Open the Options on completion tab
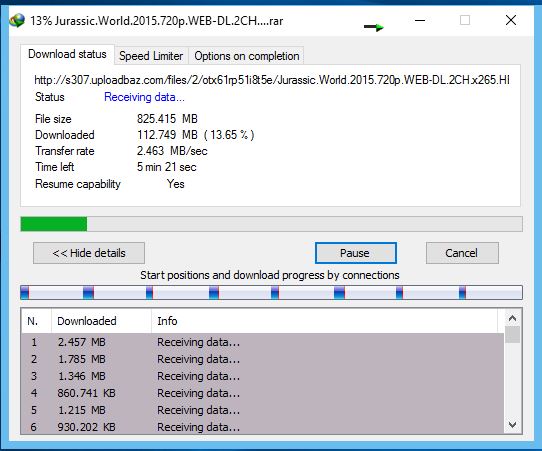The image size is (542, 451). point(246,56)
